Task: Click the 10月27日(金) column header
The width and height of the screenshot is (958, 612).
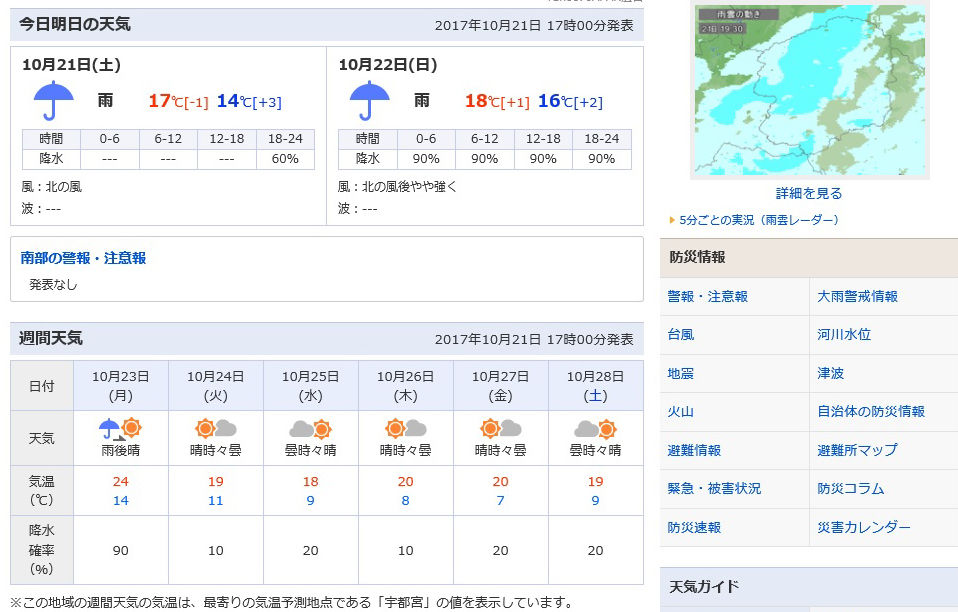Action: click(x=500, y=386)
